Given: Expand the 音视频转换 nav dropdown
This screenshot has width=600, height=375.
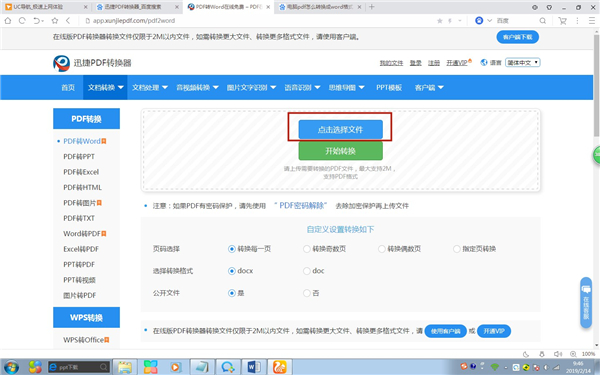Looking at the screenshot, I should coord(197,88).
